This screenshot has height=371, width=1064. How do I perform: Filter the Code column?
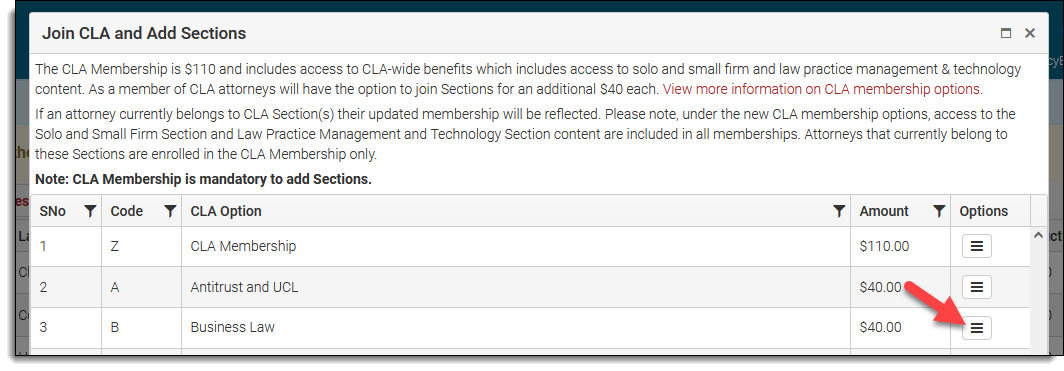[x=170, y=212]
